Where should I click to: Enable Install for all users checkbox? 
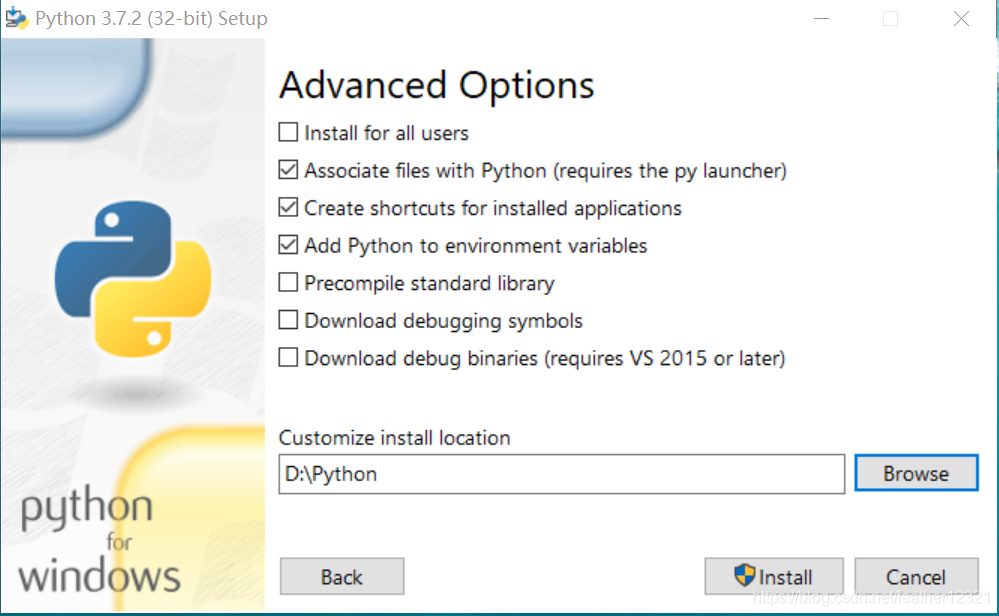pyautogui.click(x=288, y=133)
